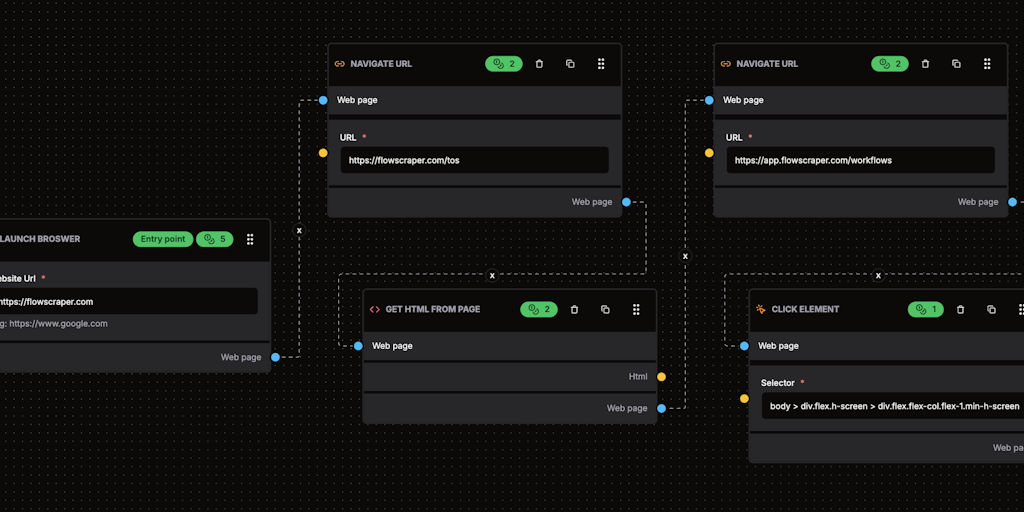Duplicate the Get HTML From Page node
1024x512 pixels.
[x=605, y=310]
